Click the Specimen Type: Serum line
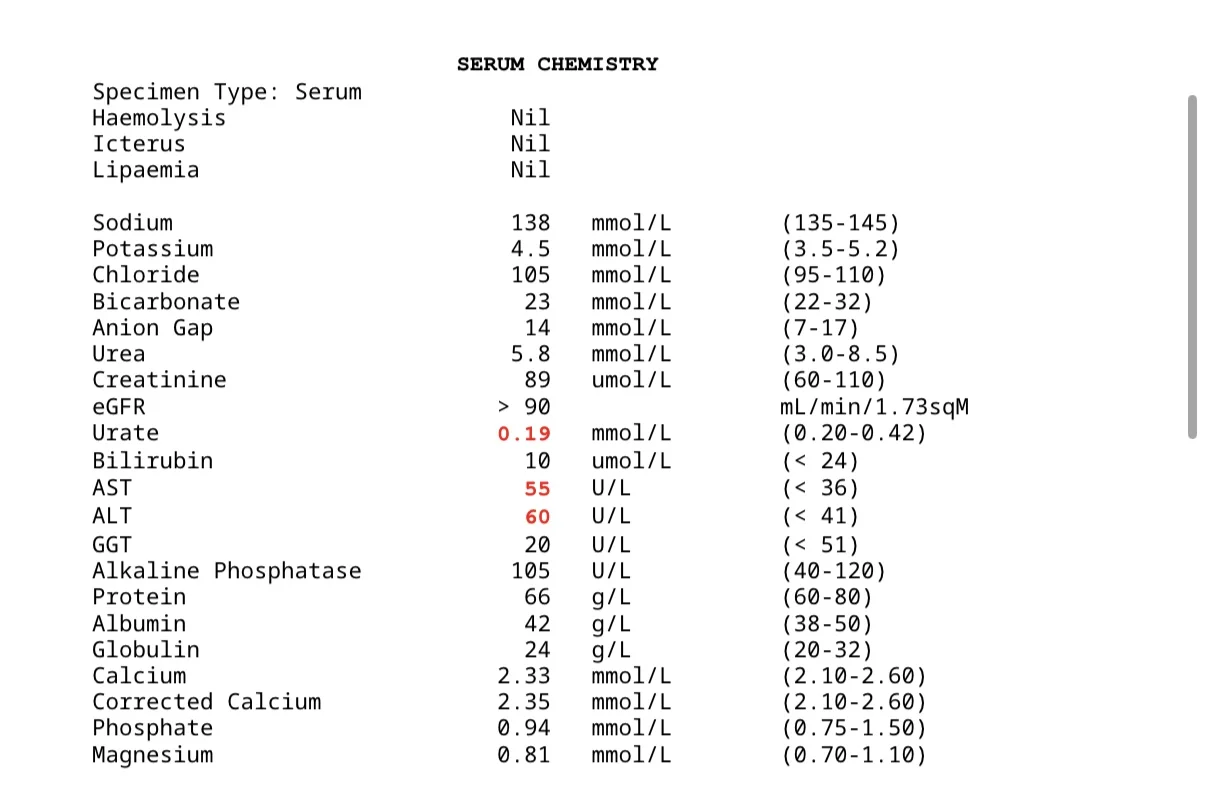This screenshot has width=1206, height=786. coord(227,92)
